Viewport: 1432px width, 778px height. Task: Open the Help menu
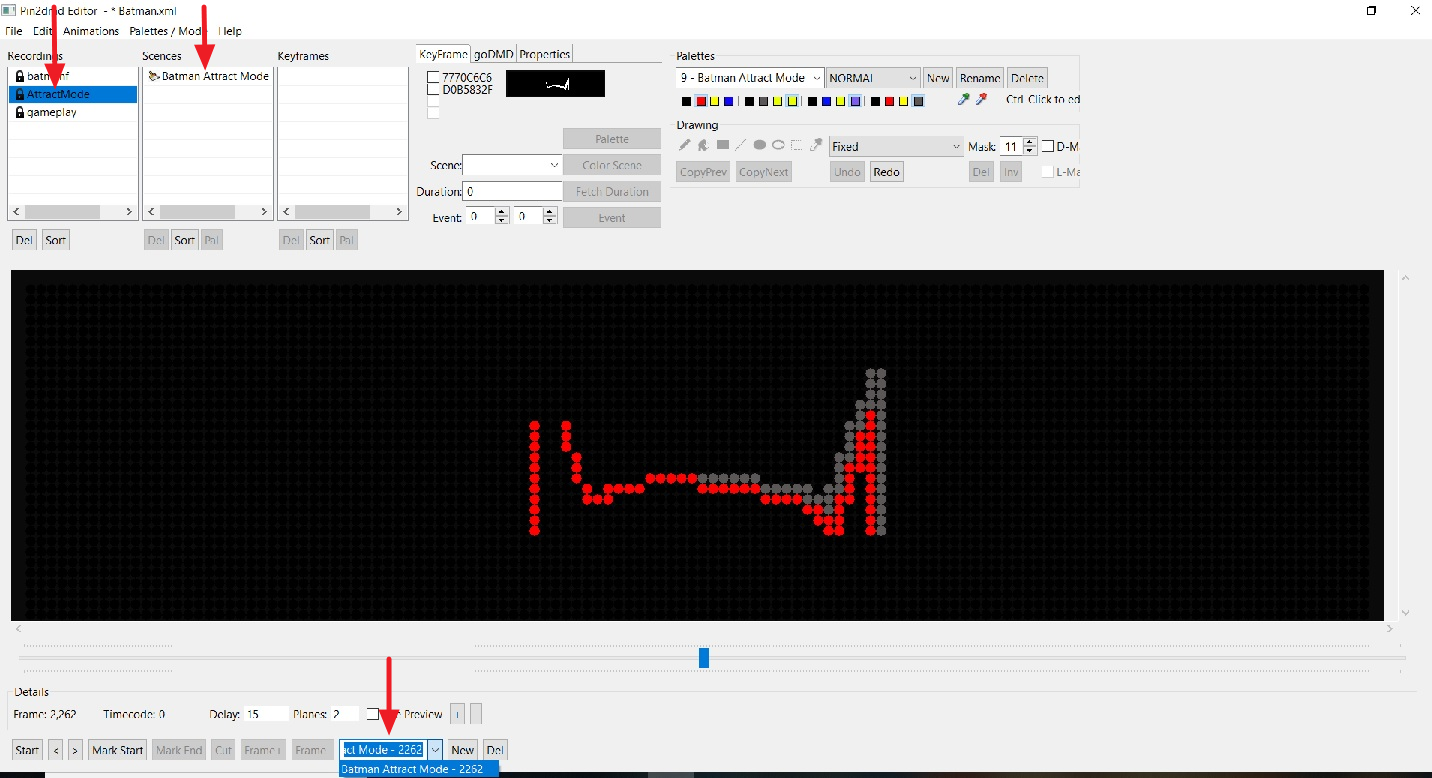(230, 31)
